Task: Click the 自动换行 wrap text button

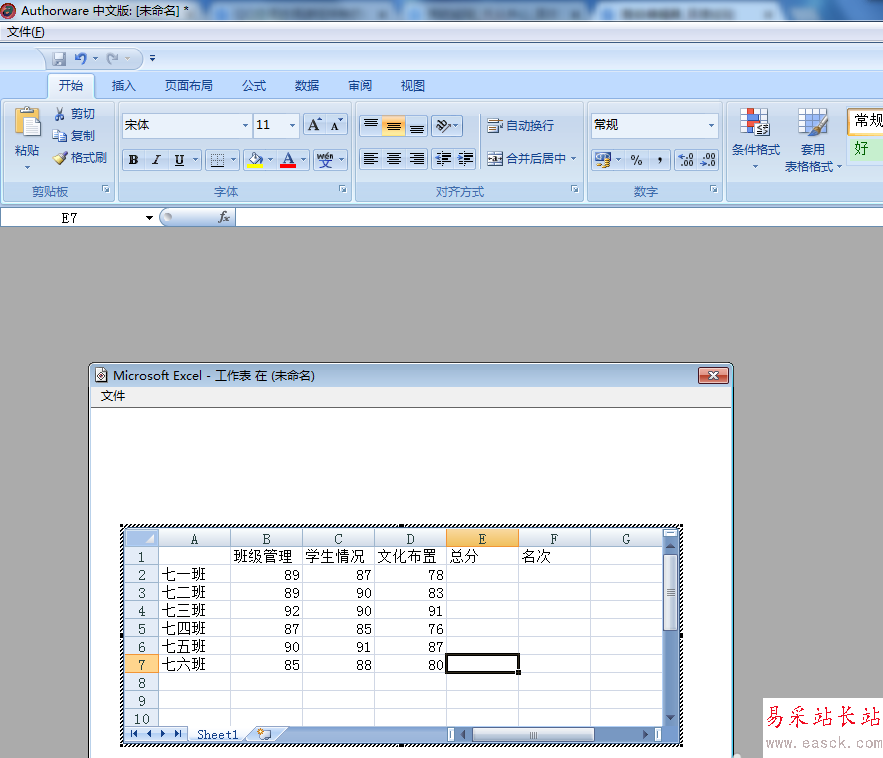Action: [520, 126]
